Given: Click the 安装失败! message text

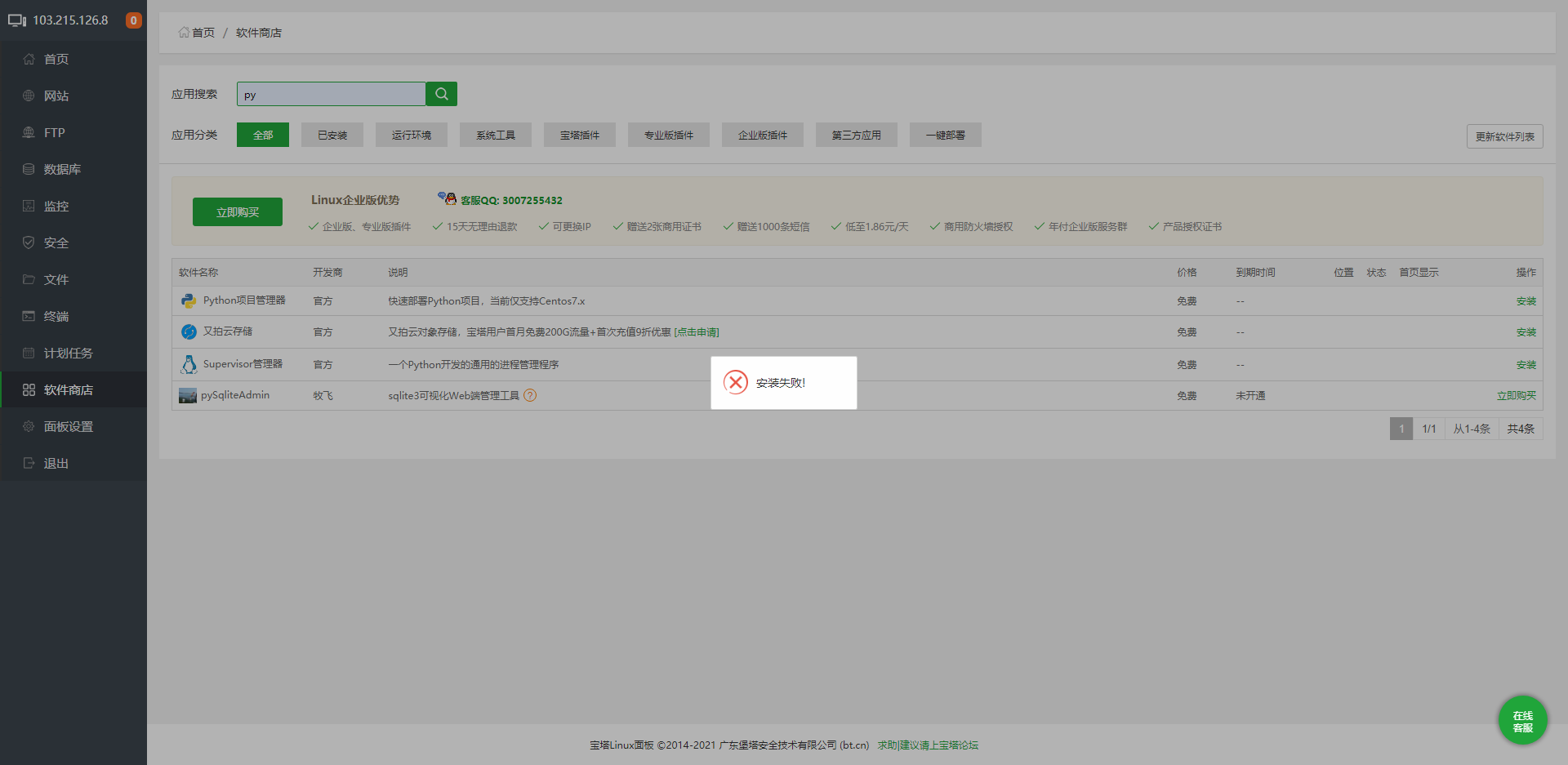Looking at the screenshot, I should pyautogui.click(x=781, y=383).
